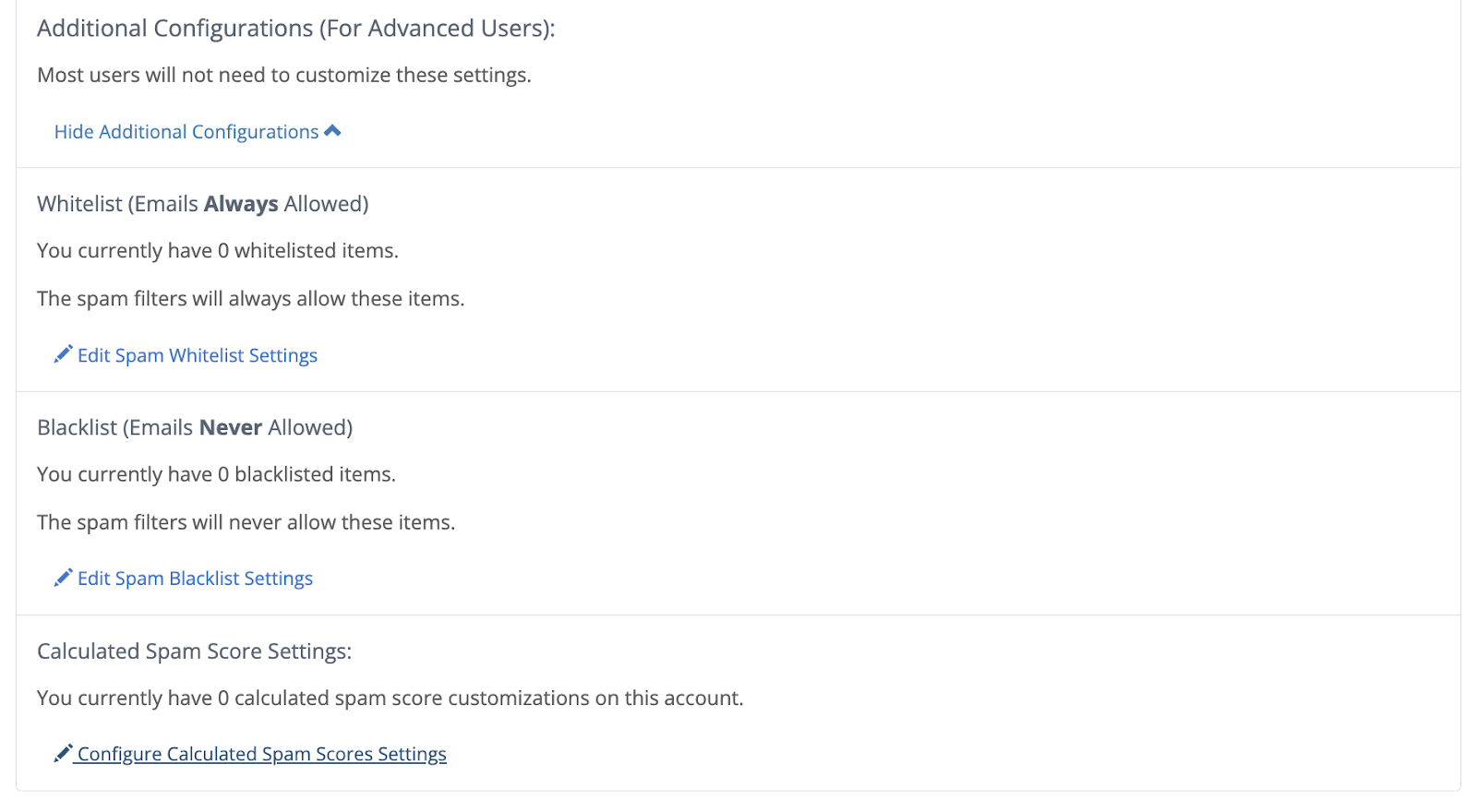
Task: Click the Blacklist (Emails Never Allowed) heading
Action: pos(194,427)
